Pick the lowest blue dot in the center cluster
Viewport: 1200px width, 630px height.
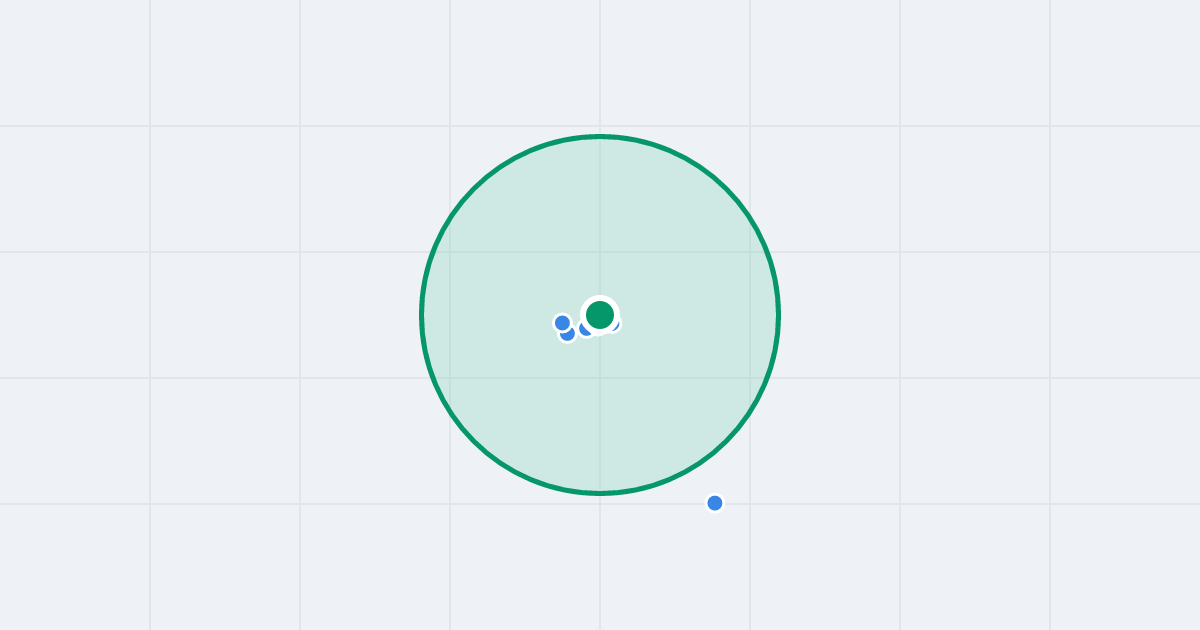(567, 334)
